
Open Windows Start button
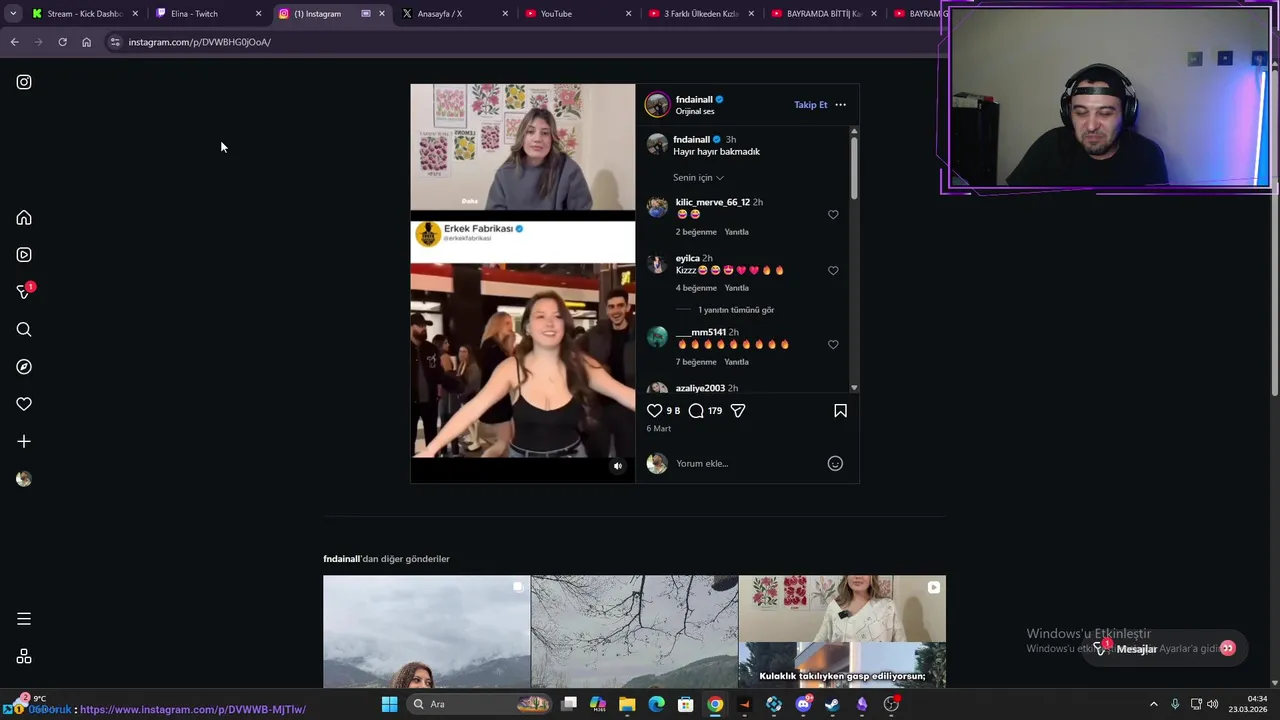click(x=389, y=704)
